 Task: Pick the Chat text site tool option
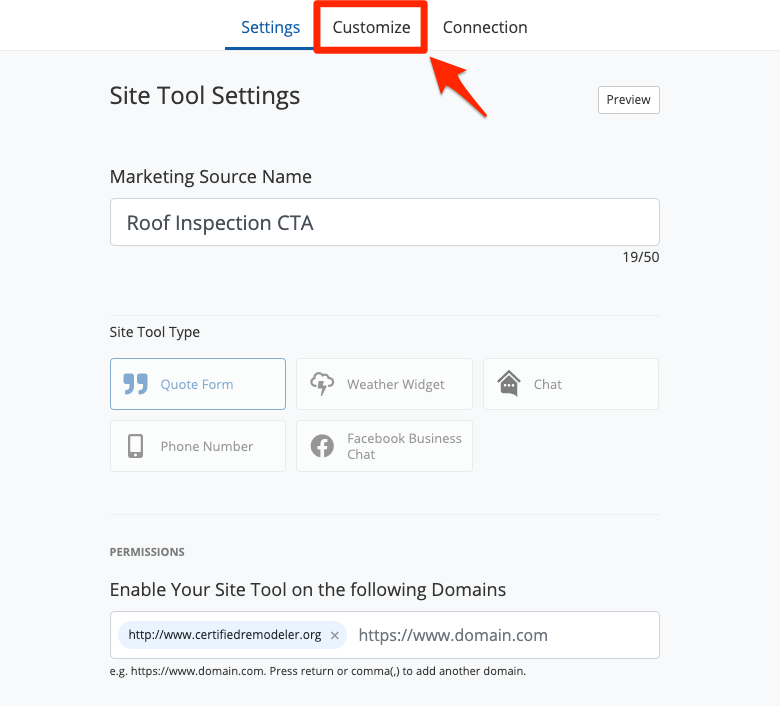pos(548,384)
